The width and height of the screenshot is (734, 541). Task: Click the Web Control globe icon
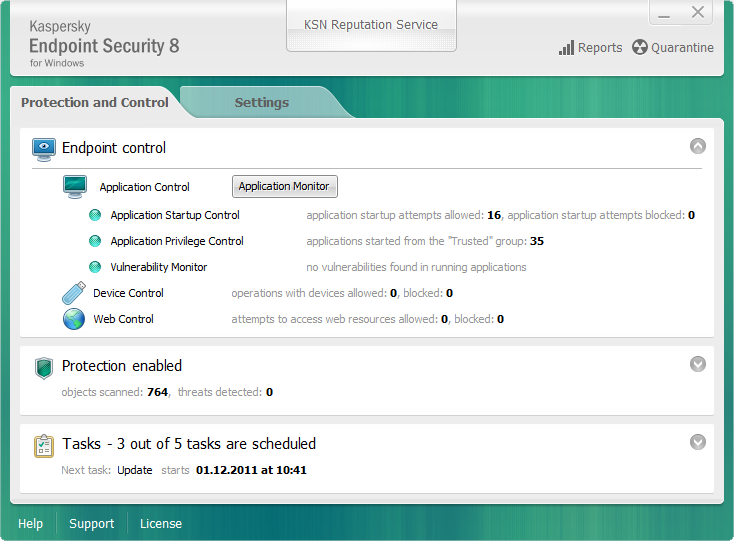(74, 319)
